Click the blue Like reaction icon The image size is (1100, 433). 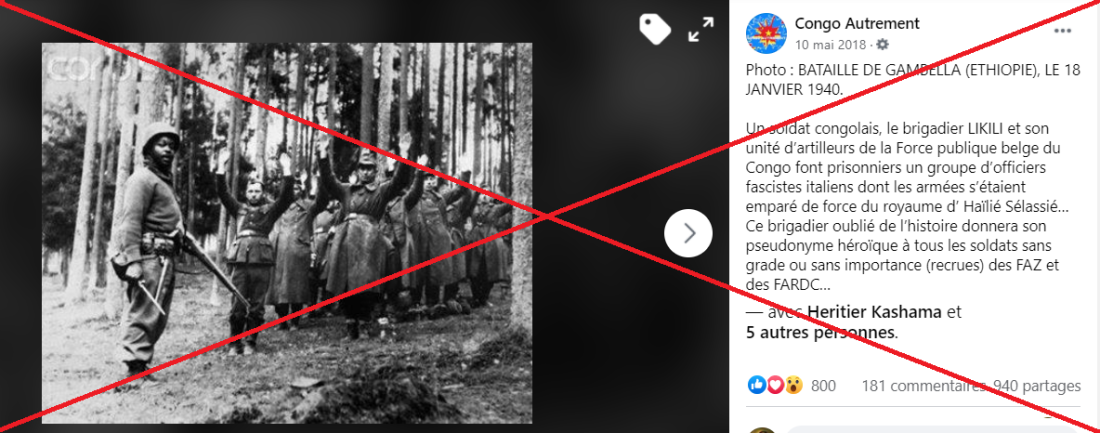click(x=756, y=385)
